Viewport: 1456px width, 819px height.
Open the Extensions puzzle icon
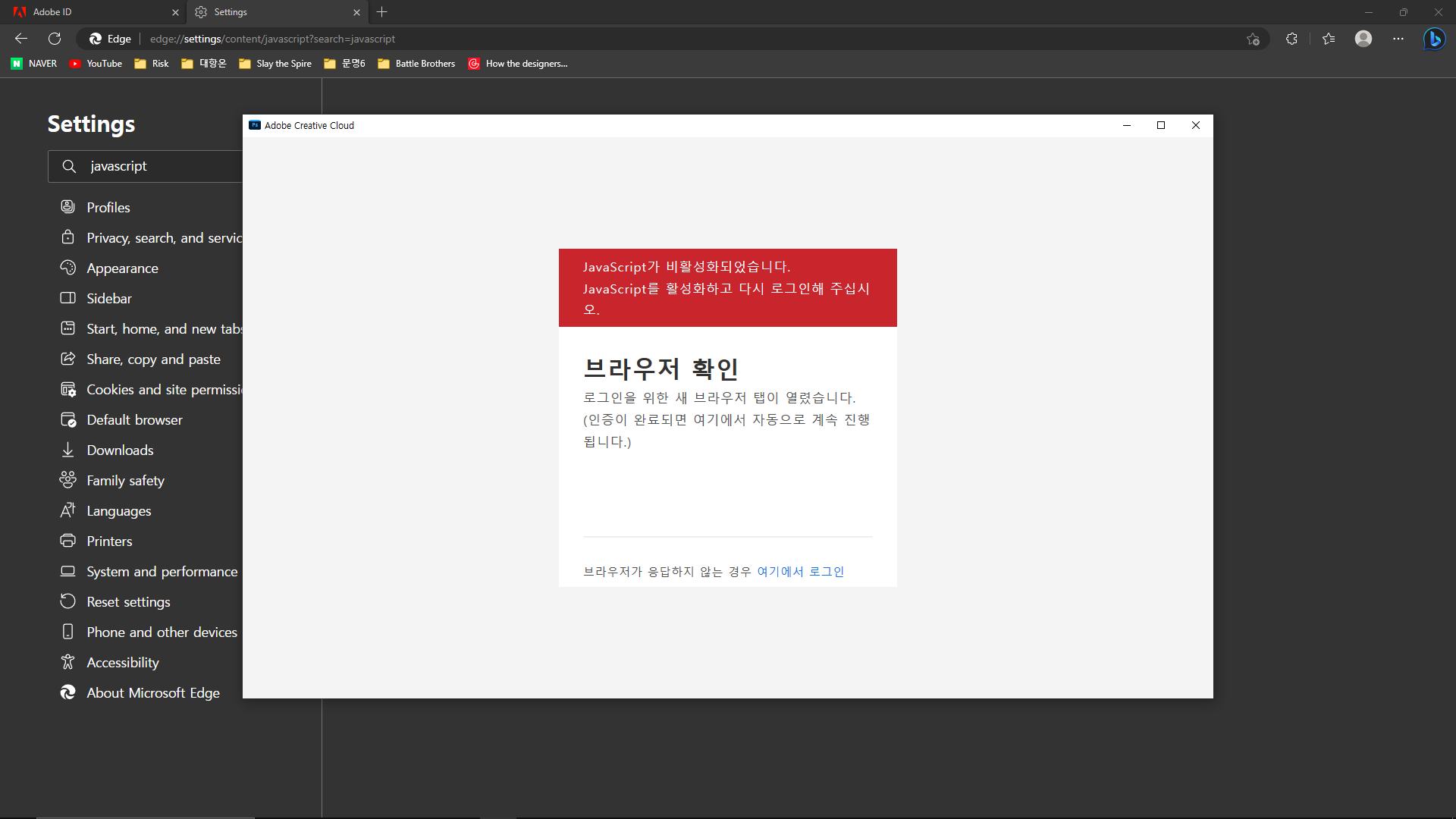click(1291, 39)
